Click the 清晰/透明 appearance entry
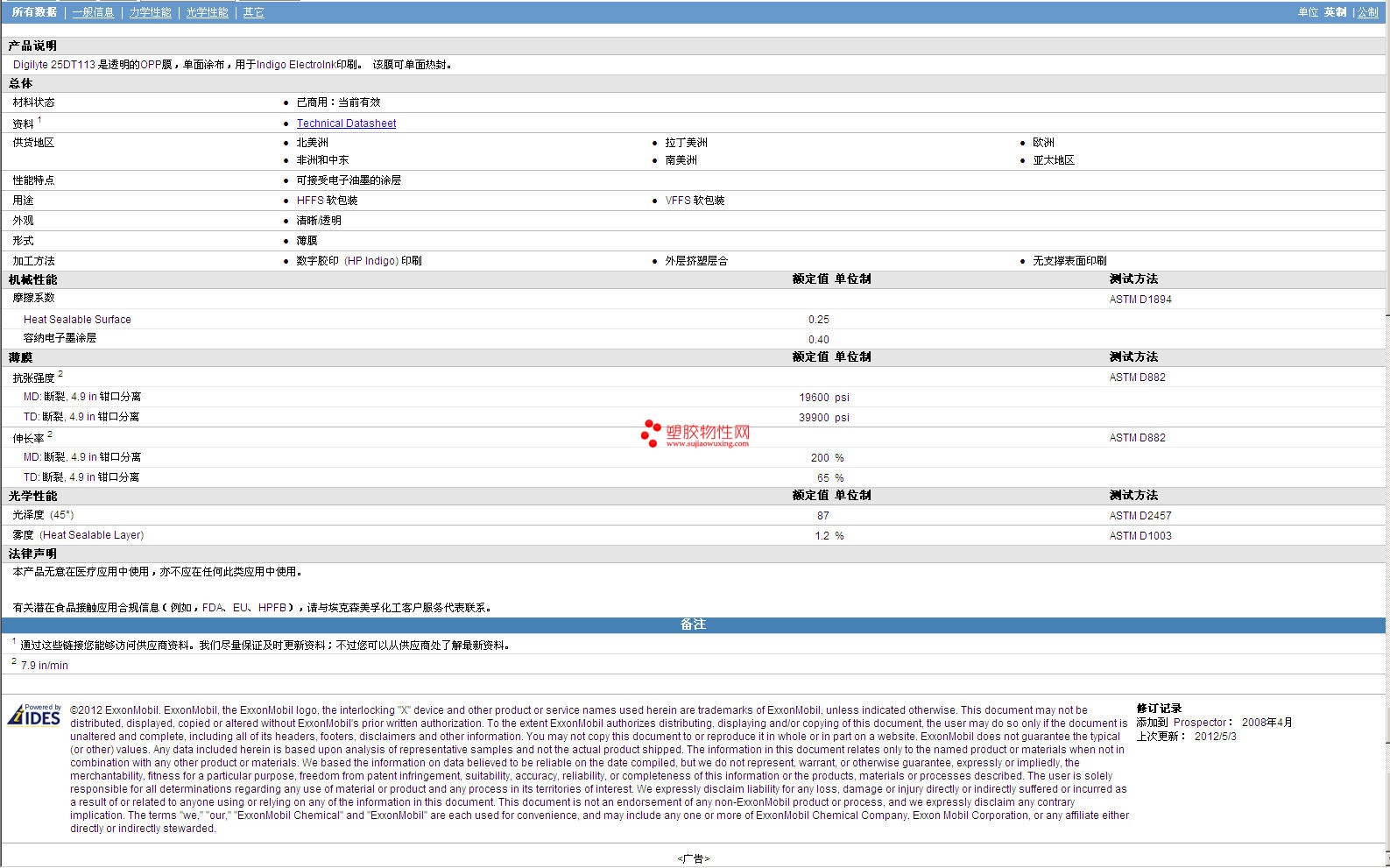The image size is (1390, 868). (x=319, y=221)
